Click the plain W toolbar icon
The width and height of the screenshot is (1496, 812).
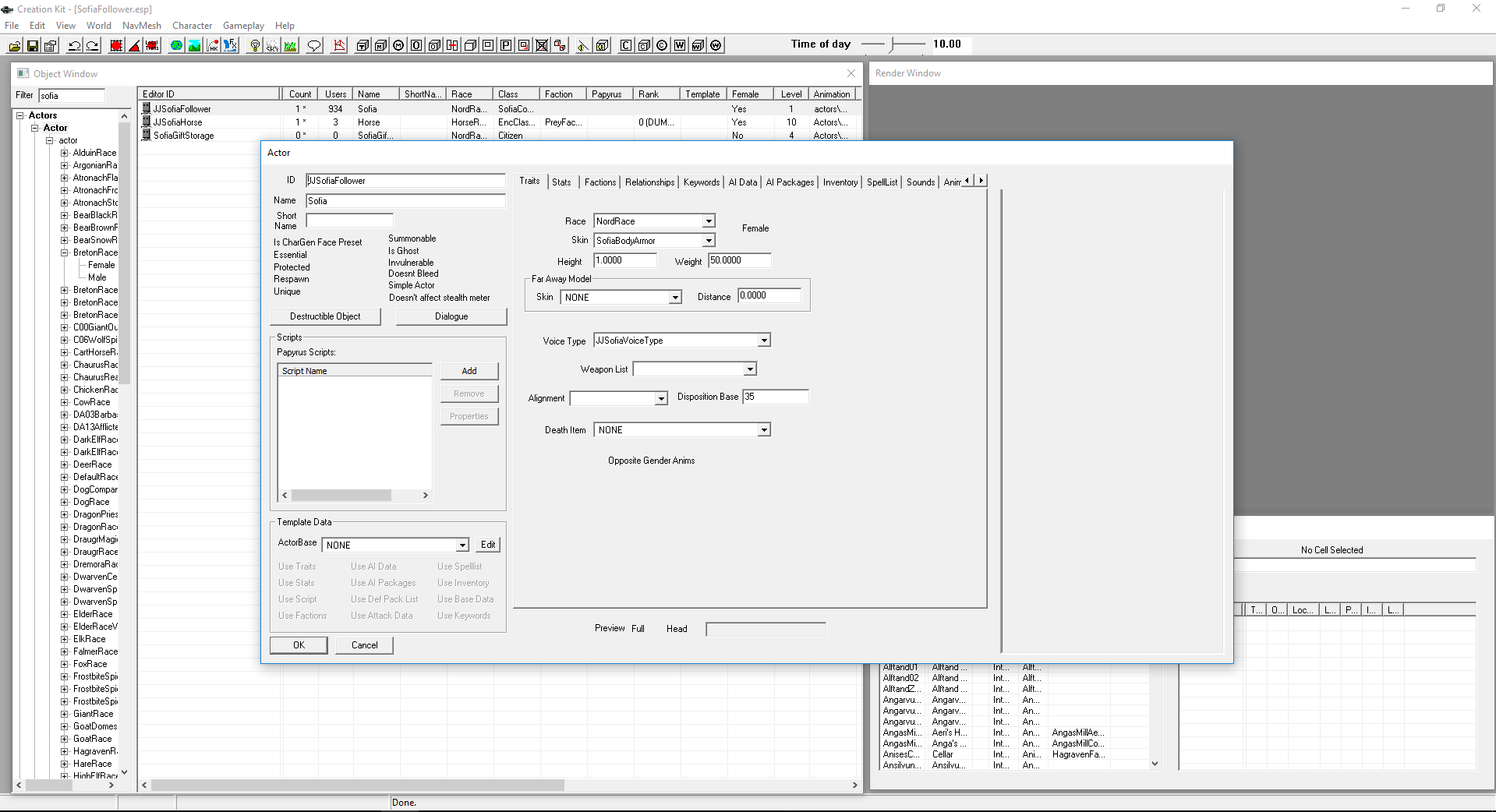[x=680, y=45]
